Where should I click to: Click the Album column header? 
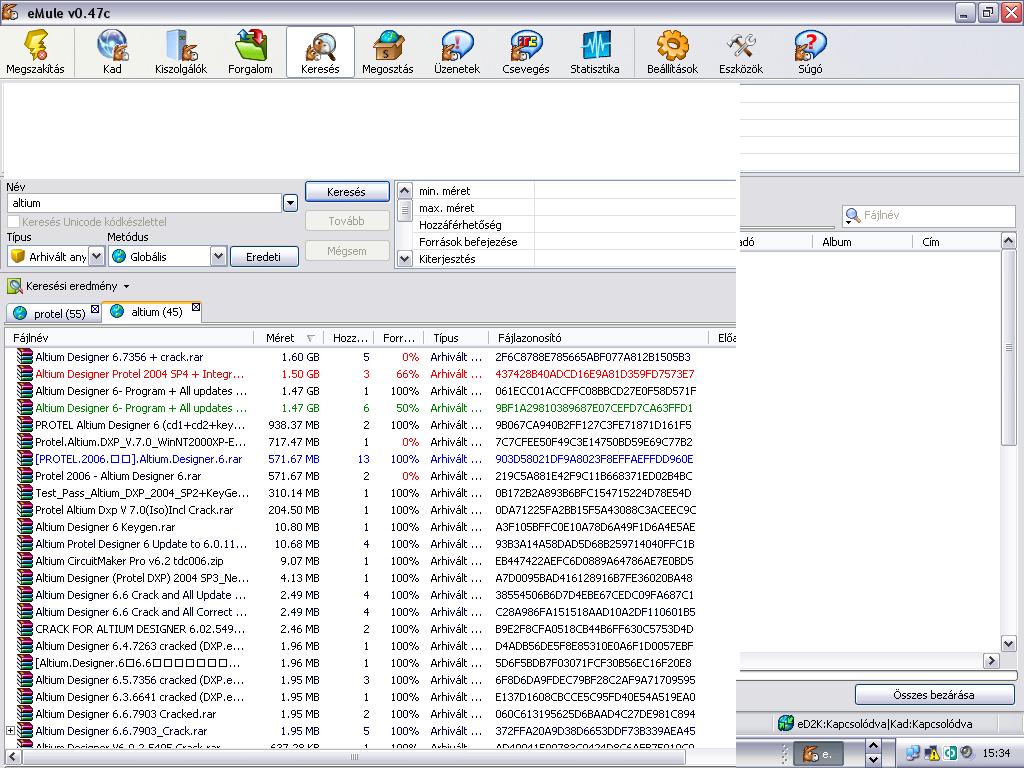pyautogui.click(x=862, y=242)
